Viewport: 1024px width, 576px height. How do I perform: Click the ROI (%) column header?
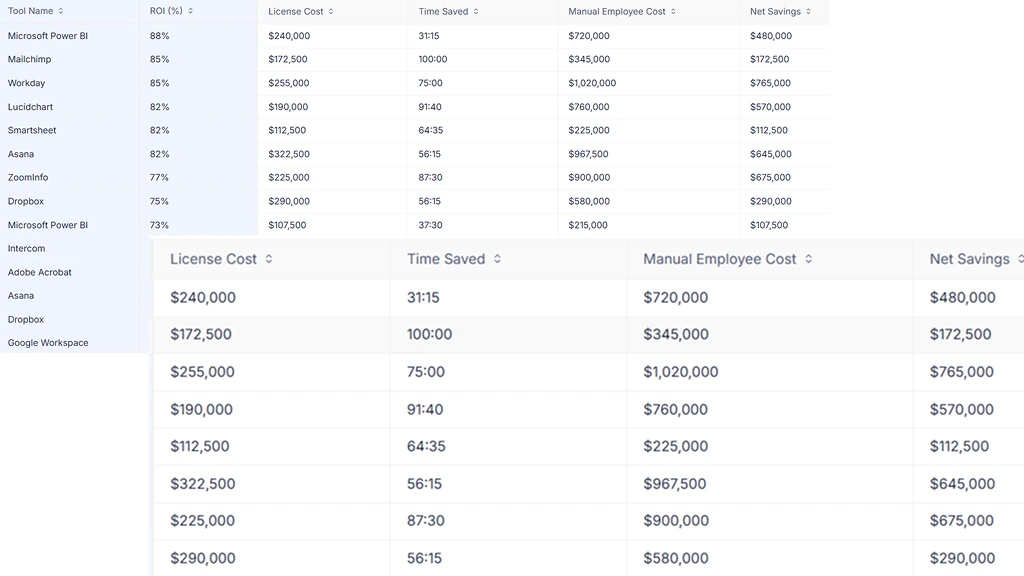(165, 11)
